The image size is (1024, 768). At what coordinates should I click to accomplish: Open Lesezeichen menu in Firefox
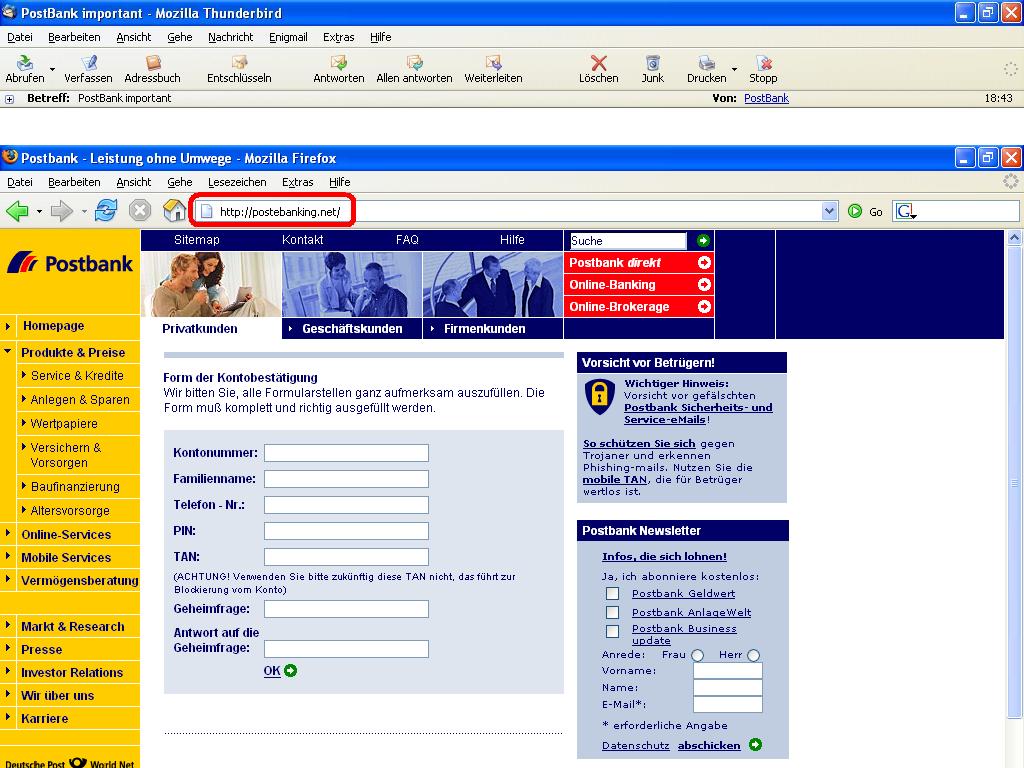click(237, 182)
